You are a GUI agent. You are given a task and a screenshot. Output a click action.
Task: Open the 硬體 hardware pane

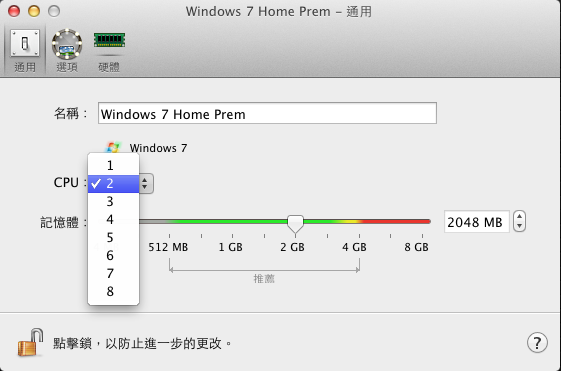click(x=109, y=51)
